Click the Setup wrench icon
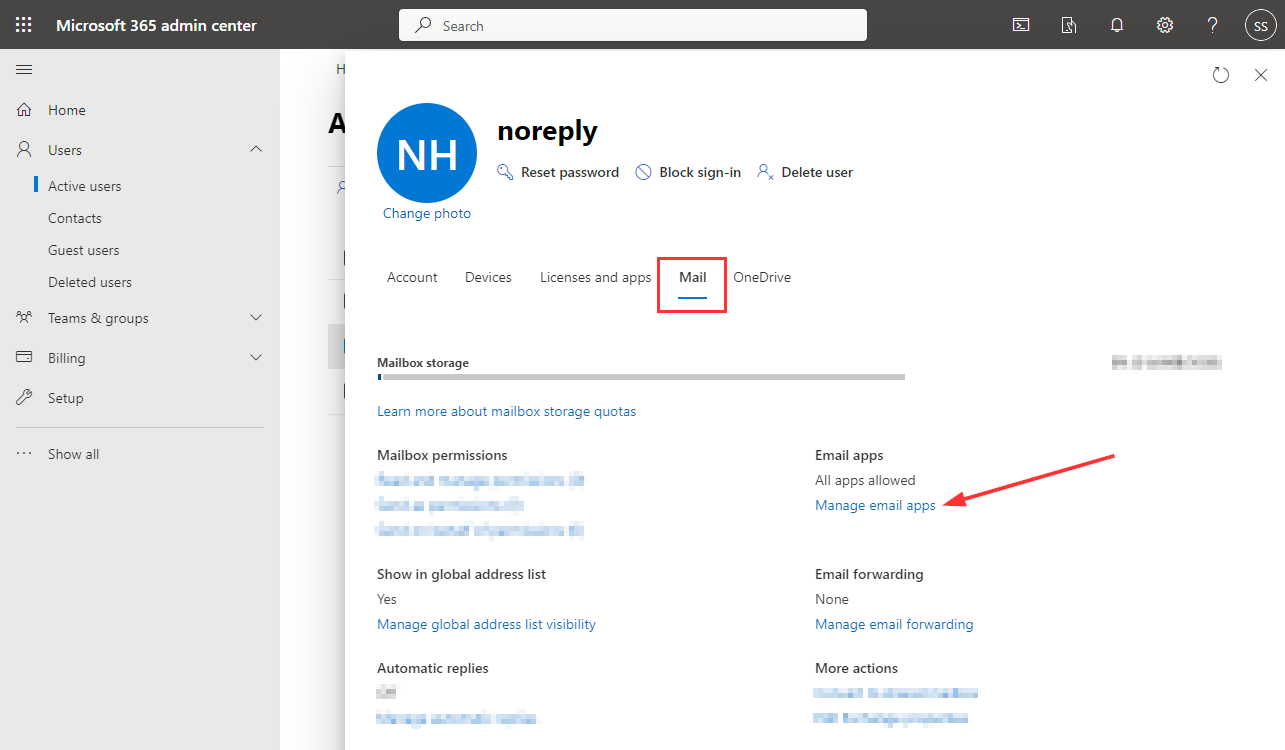Screen dimensions: 1285x750 point(25,398)
